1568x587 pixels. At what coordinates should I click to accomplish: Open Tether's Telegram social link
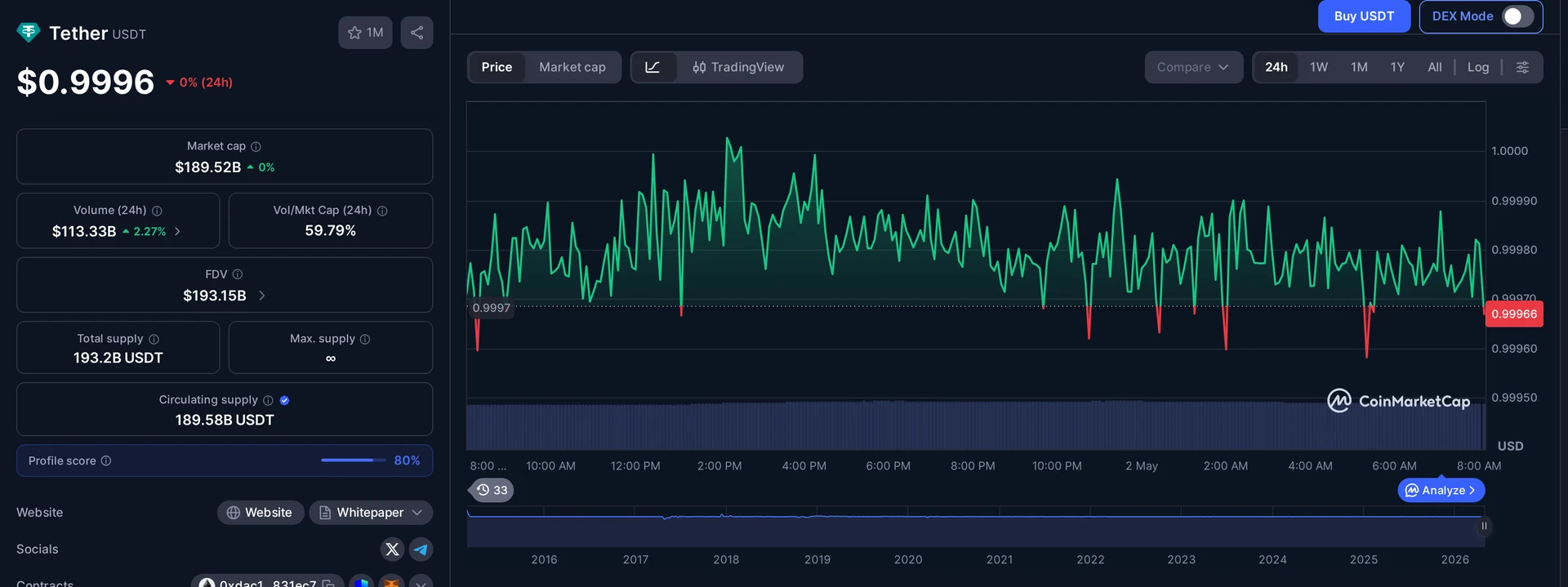(x=421, y=549)
